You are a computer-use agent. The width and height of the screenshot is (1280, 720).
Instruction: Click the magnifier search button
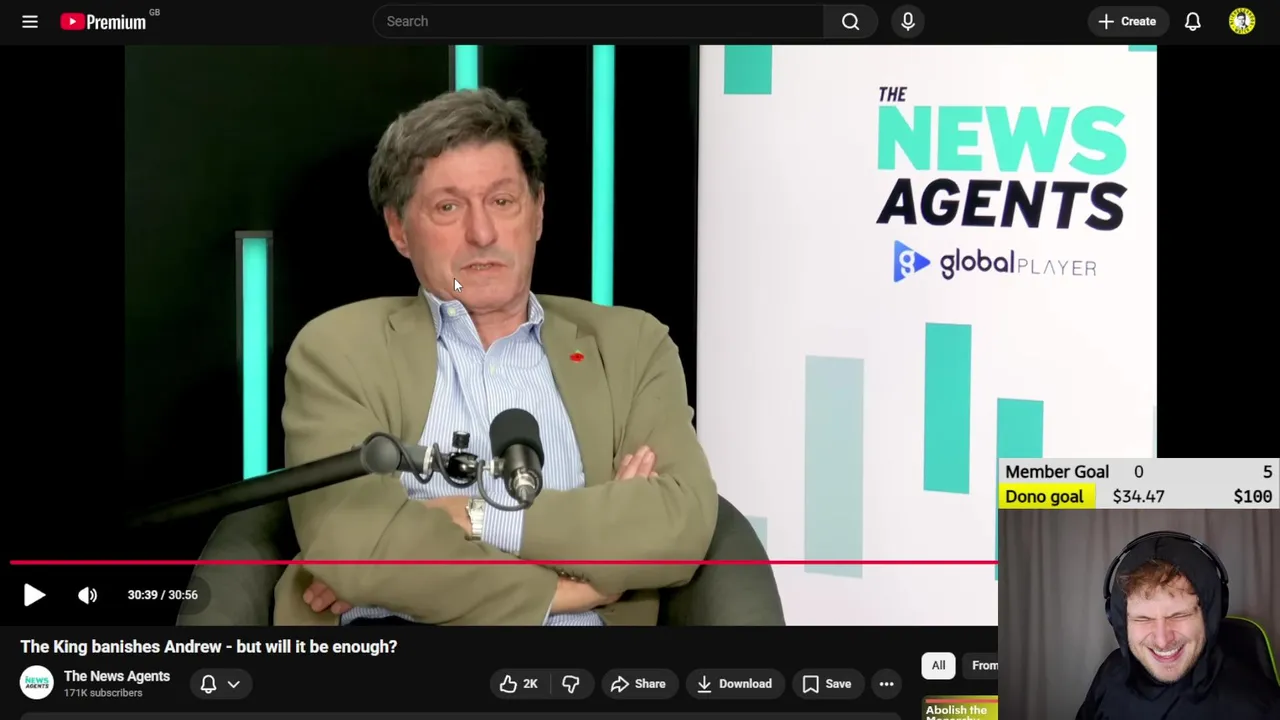[851, 21]
